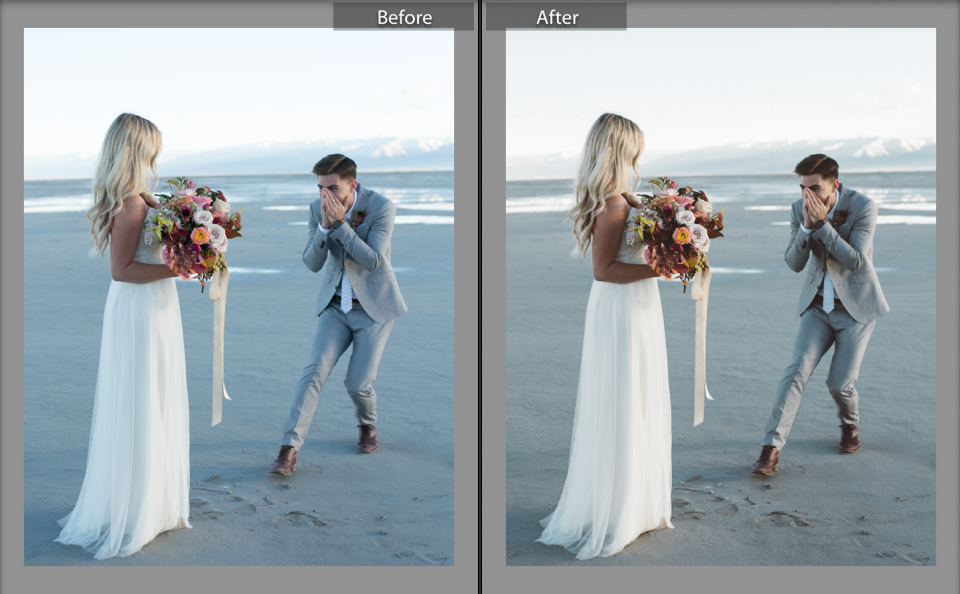This screenshot has height=594, width=960.
Task: Click the sky area in the After photo
Action: point(720,80)
